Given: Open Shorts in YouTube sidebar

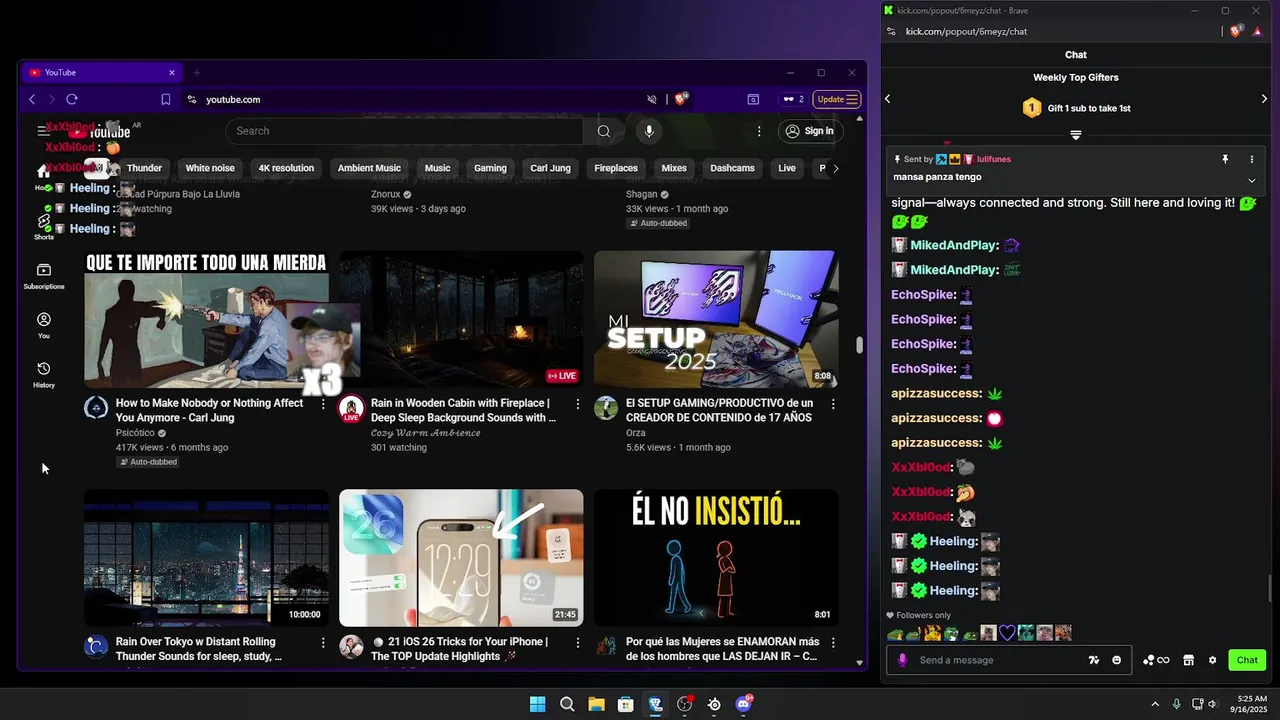Looking at the screenshot, I should (x=44, y=227).
